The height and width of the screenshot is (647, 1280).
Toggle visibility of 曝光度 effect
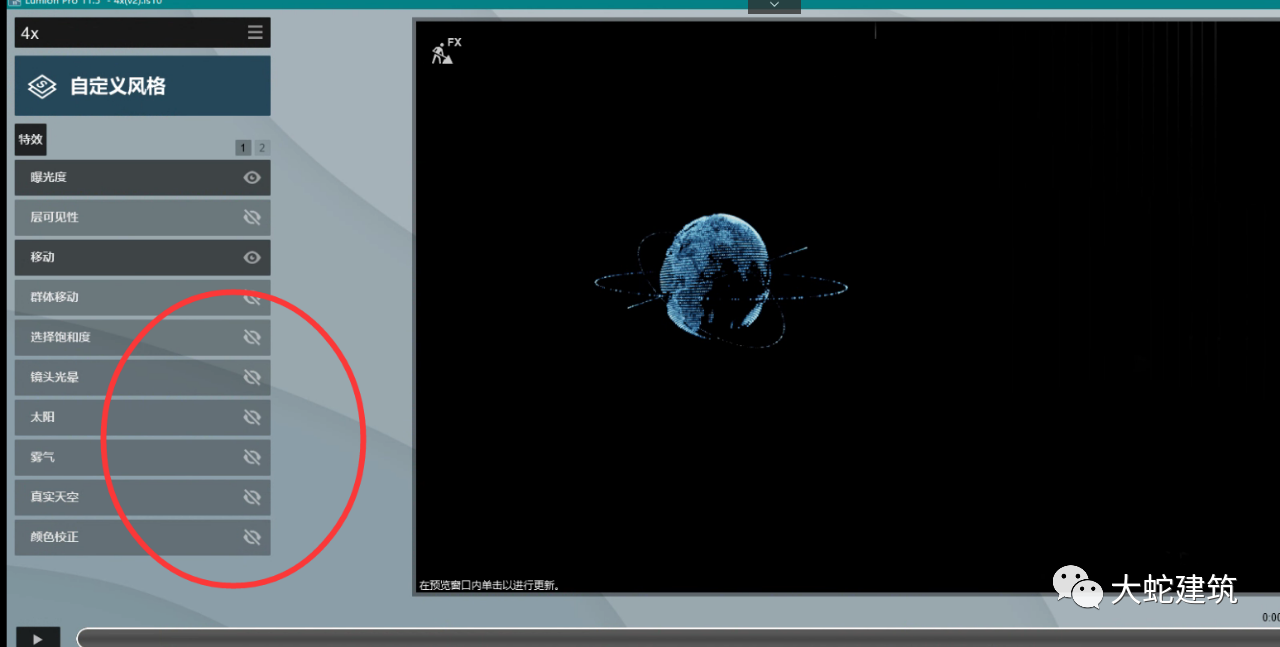252,177
